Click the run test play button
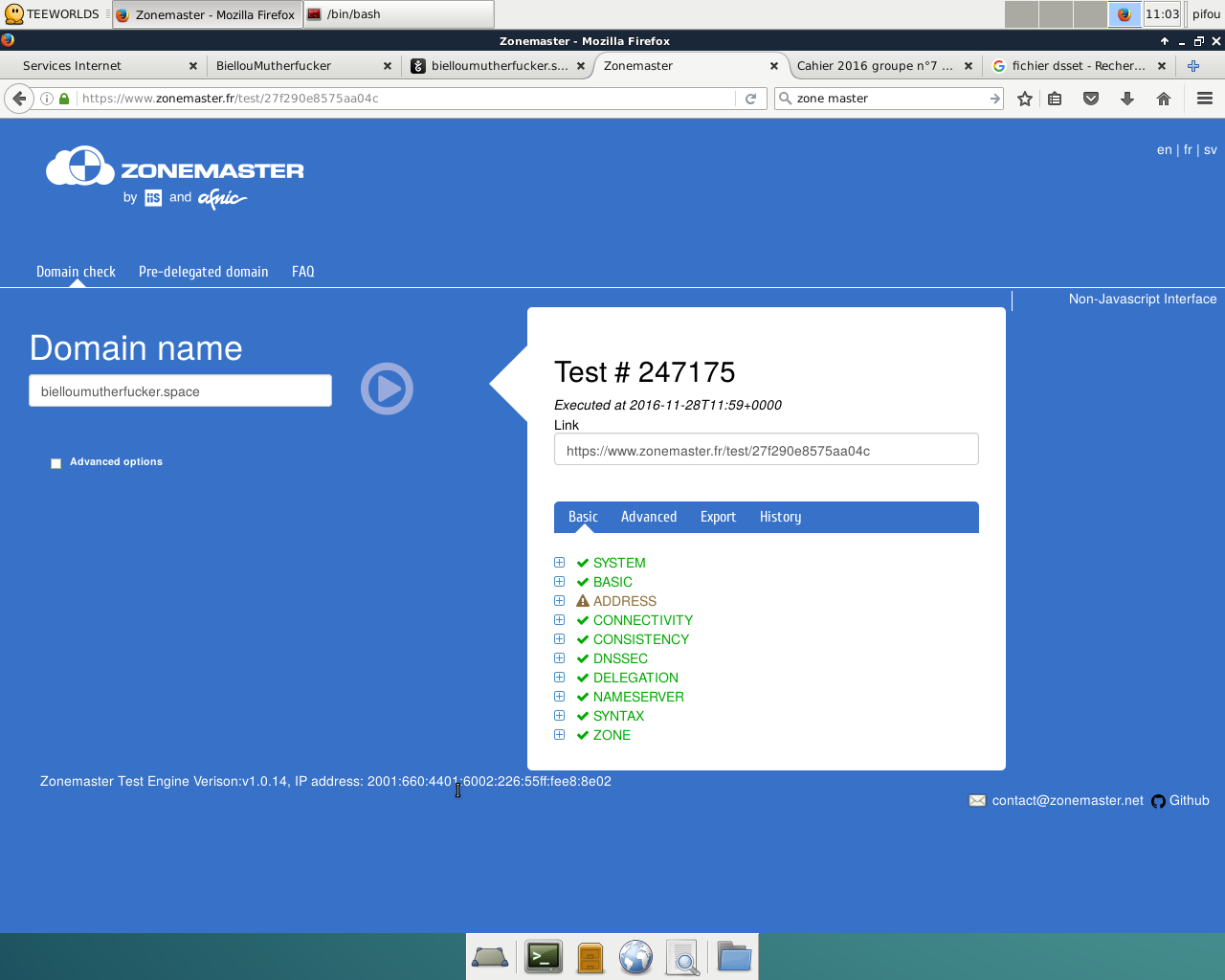Viewport: 1225px width, 980px height. click(x=387, y=389)
